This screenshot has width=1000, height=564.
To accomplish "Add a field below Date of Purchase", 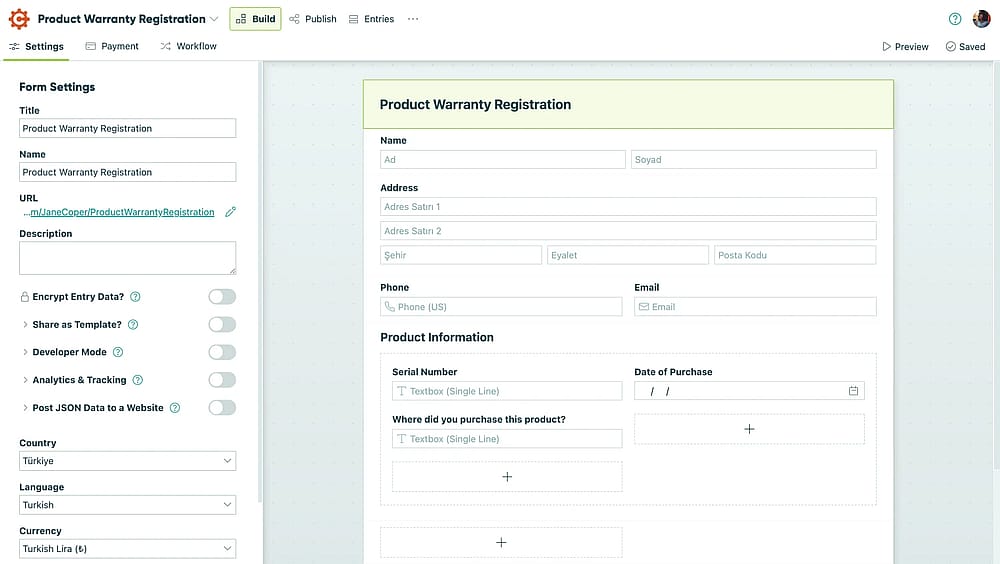I will 749,429.
